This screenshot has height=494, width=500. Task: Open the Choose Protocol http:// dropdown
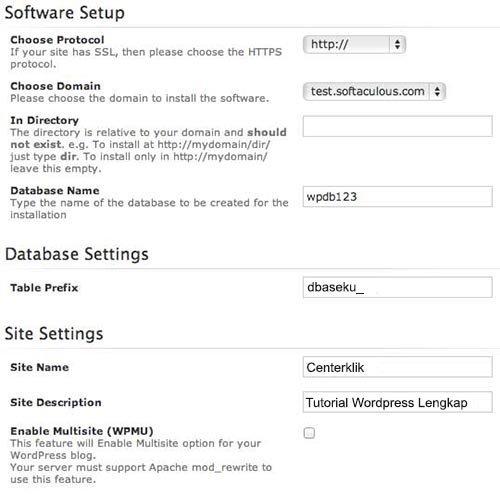tap(354, 44)
